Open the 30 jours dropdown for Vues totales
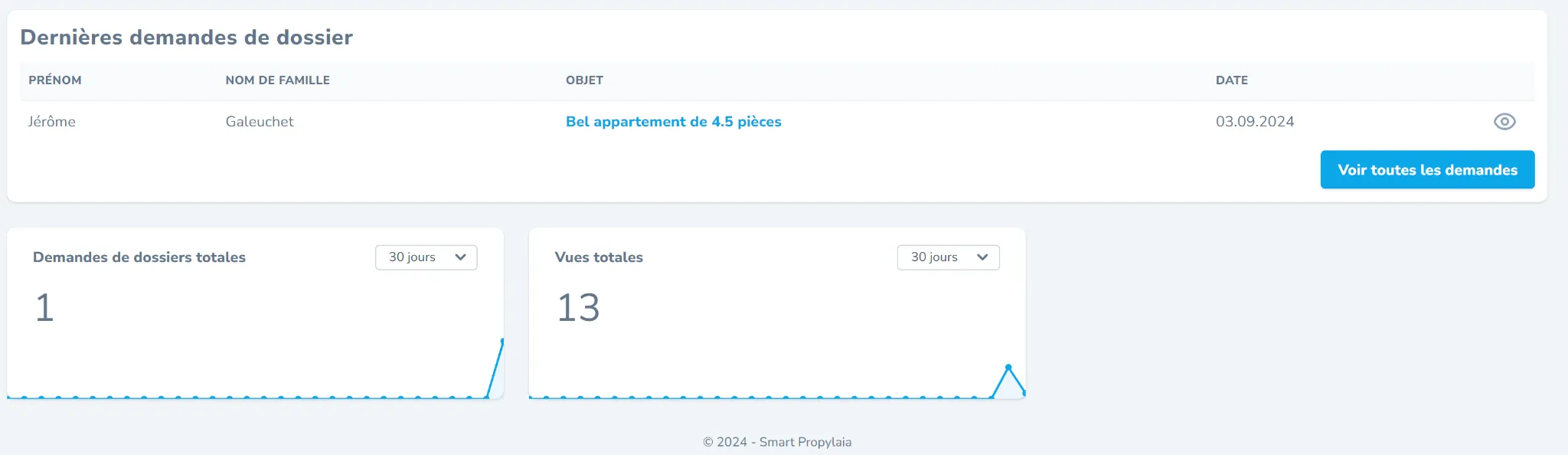This screenshot has height=455, width=1568. 948,257
